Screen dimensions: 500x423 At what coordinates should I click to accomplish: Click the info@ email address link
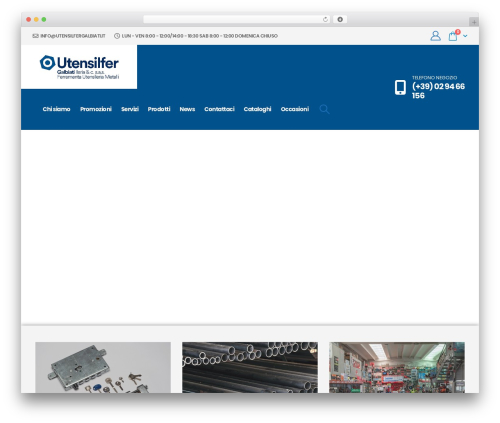pos(73,36)
